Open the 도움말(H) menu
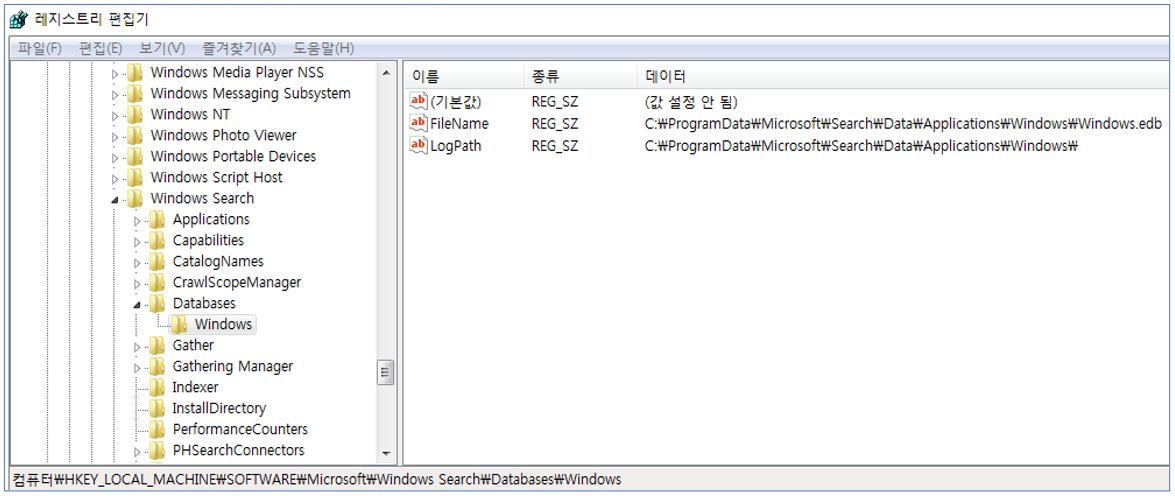This screenshot has height=496, width=1175. click(x=323, y=48)
